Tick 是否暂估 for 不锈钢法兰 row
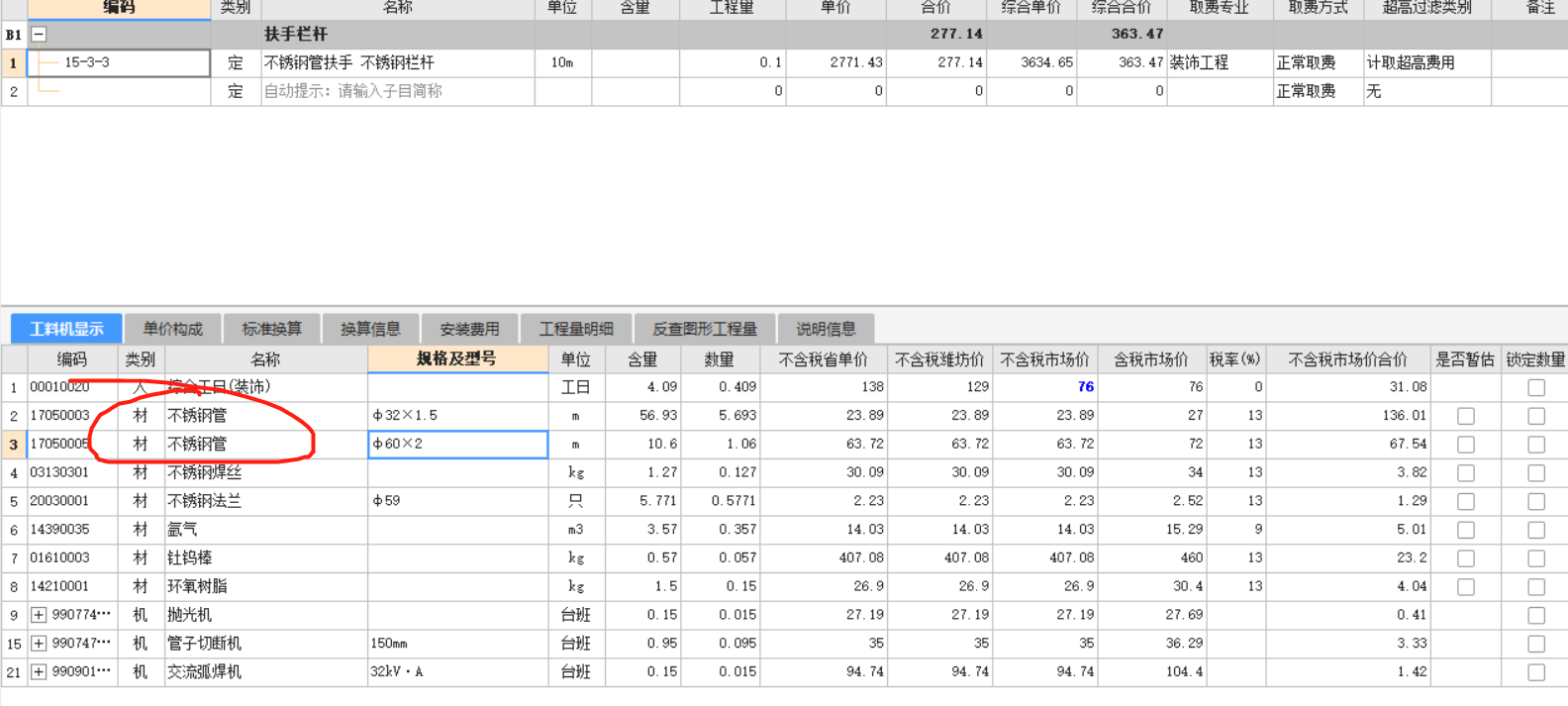 pyautogui.click(x=1466, y=502)
